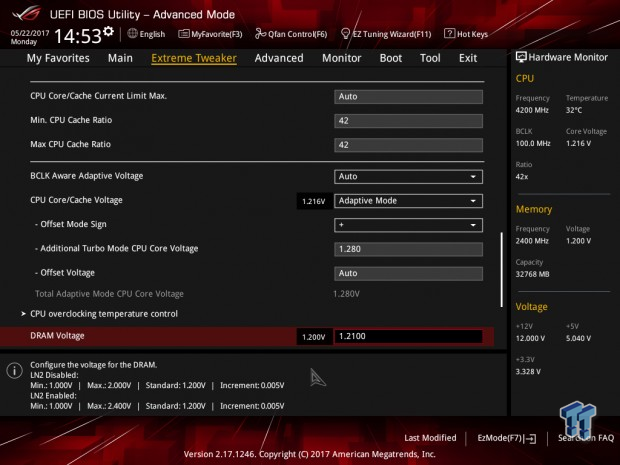The image size is (620, 465).
Task: Switch to the Main tab
Action: (x=120, y=58)
